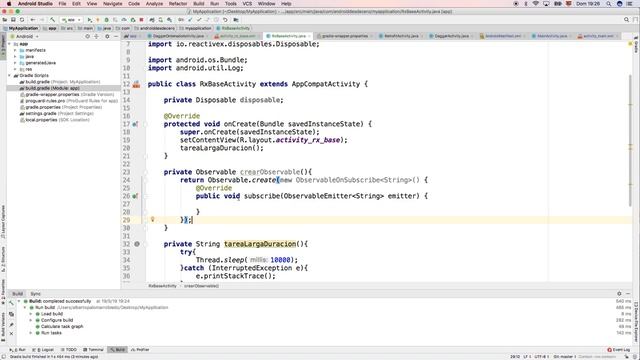This screenshot has height=360, width=640.
Task: Expand the Configure build node
Action: (31, 320)
